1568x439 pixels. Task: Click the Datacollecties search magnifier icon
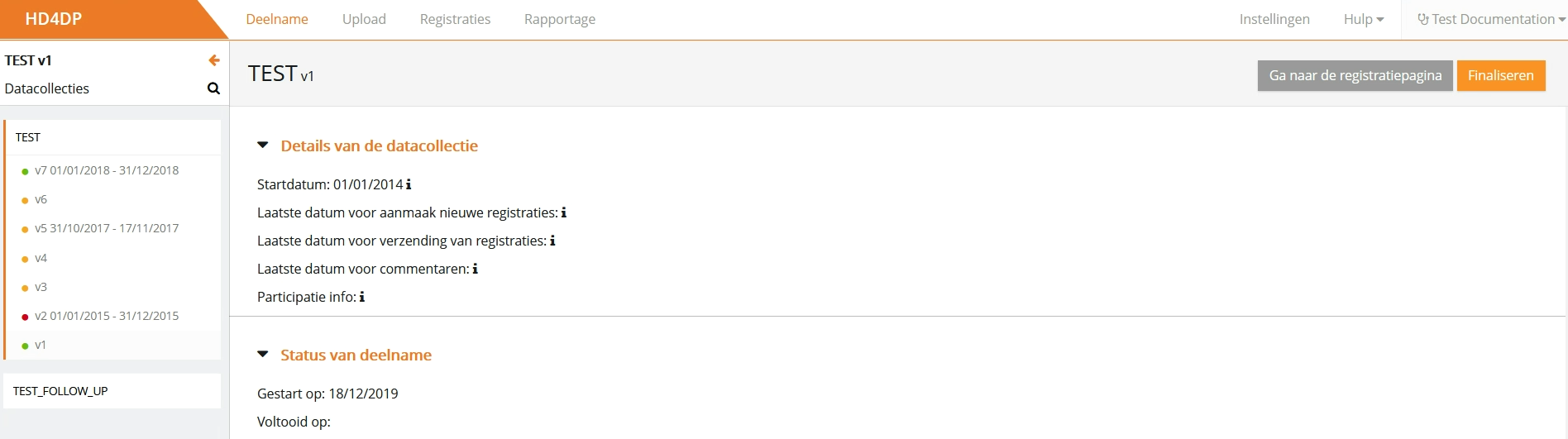(x=213, y=88)
